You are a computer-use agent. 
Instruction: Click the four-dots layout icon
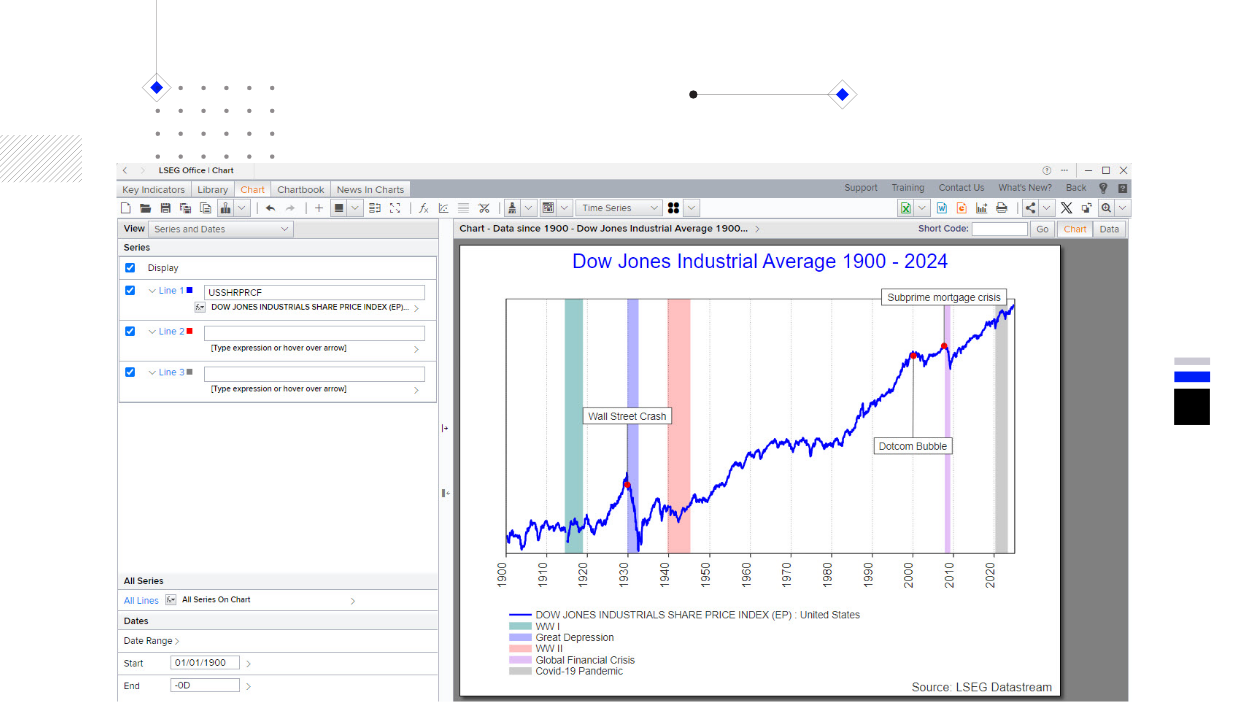(673, 208)
